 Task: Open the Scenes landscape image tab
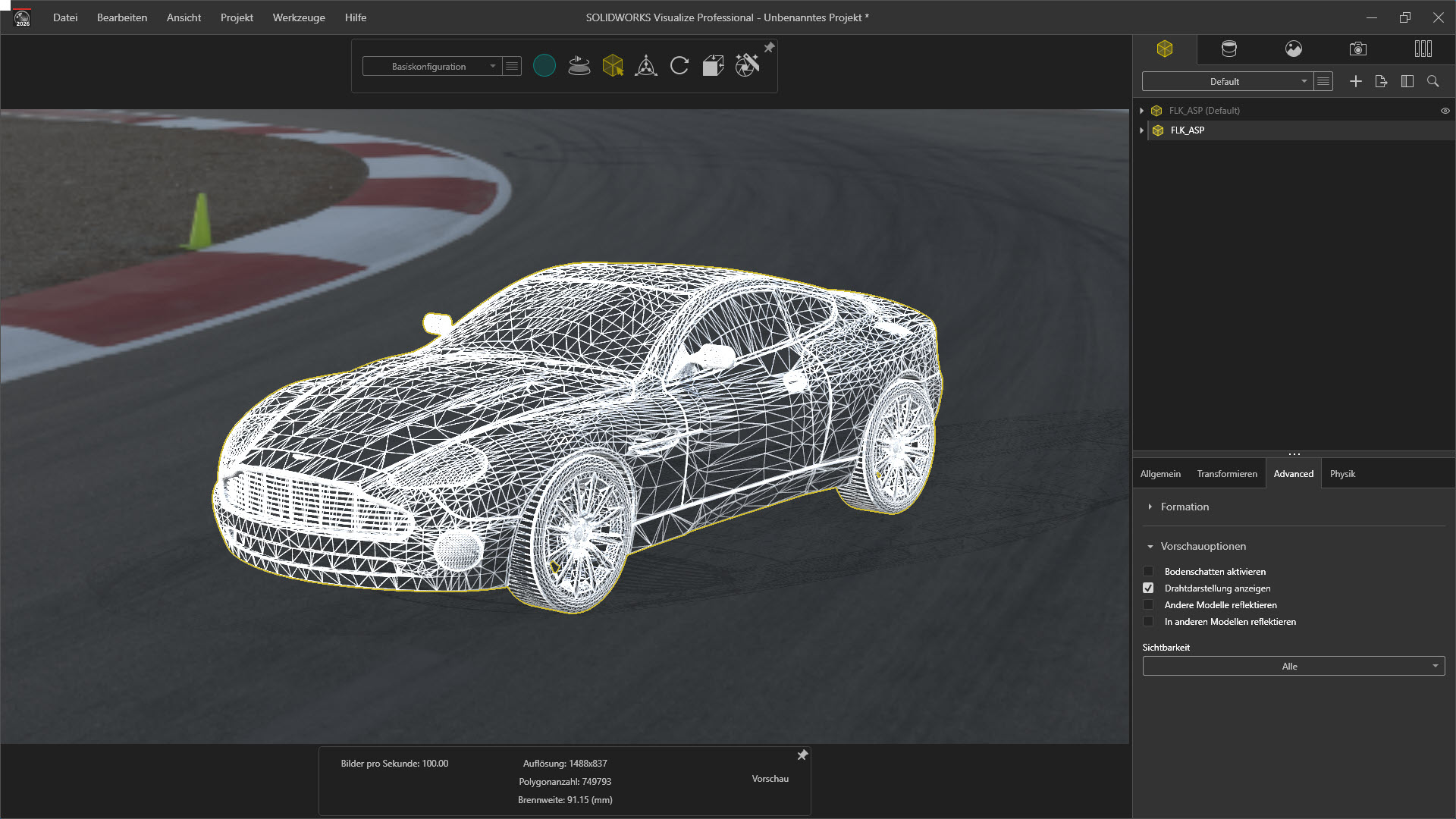coord(1294,49)
